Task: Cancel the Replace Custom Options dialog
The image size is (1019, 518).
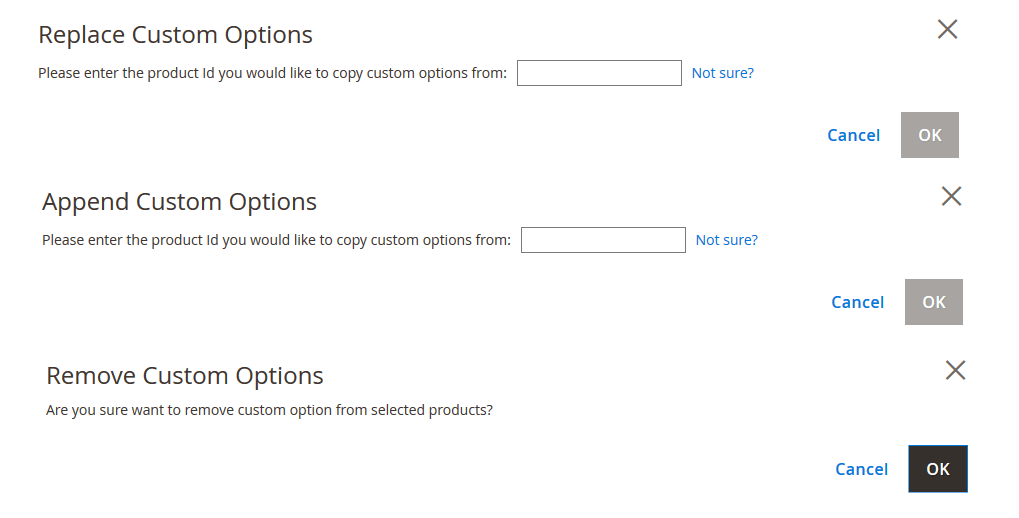Action: pos(853,135)
